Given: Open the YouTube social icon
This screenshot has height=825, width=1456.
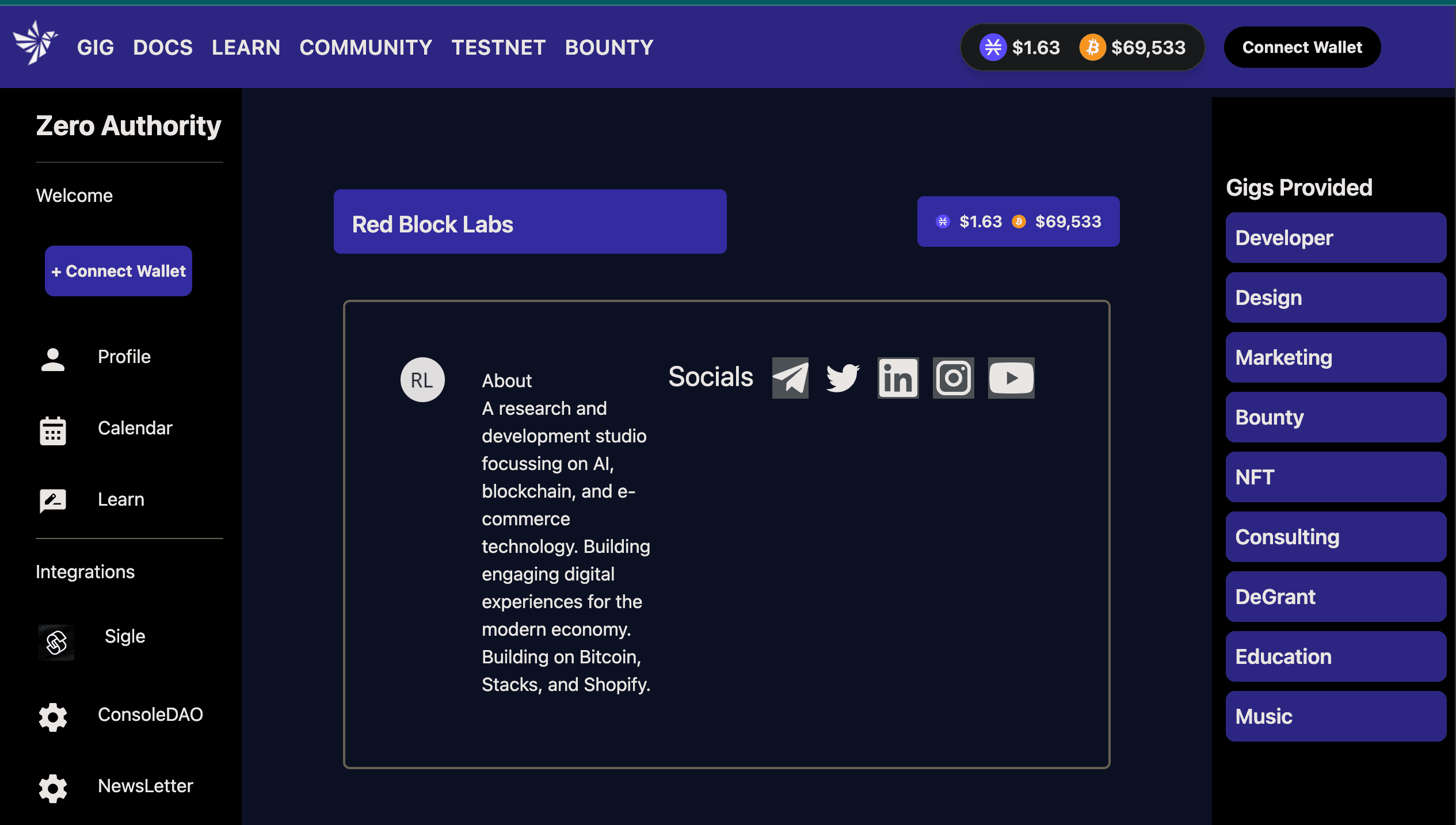Looking at the screenshot, I should pos(1011,378).
